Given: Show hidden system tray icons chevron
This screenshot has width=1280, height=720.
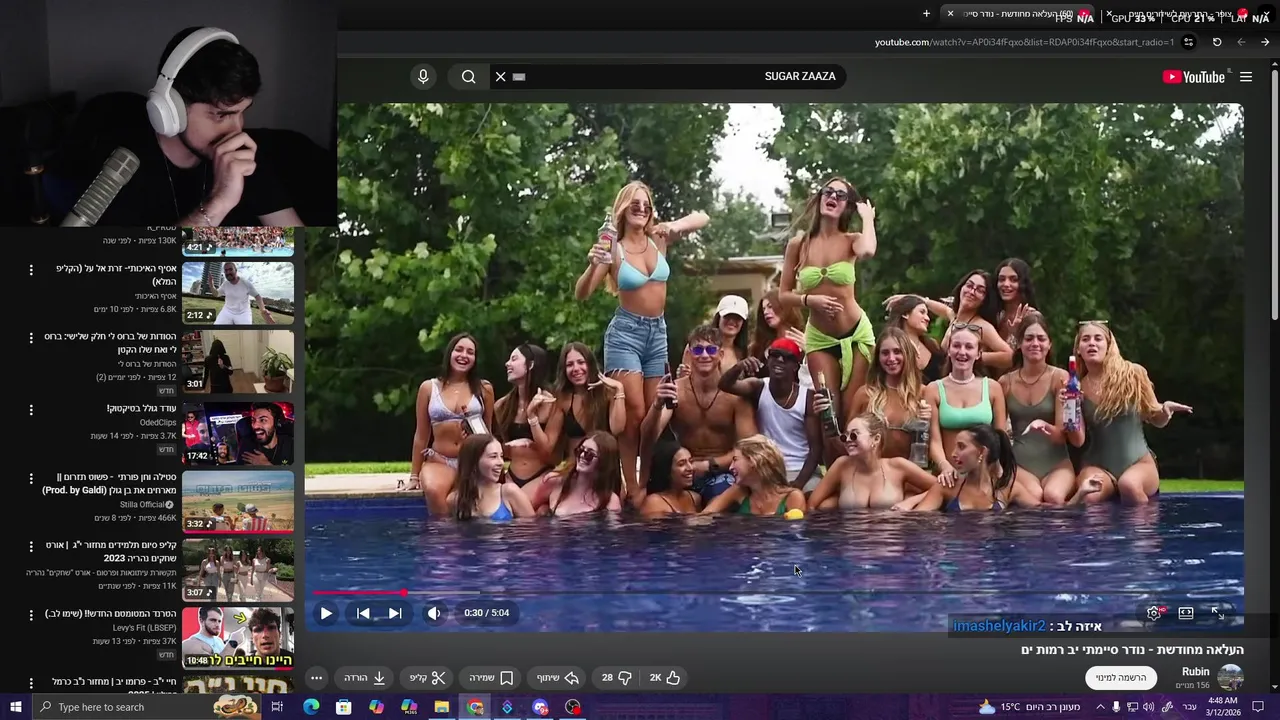Looking at the screenshot, I should coord(1100,707).
